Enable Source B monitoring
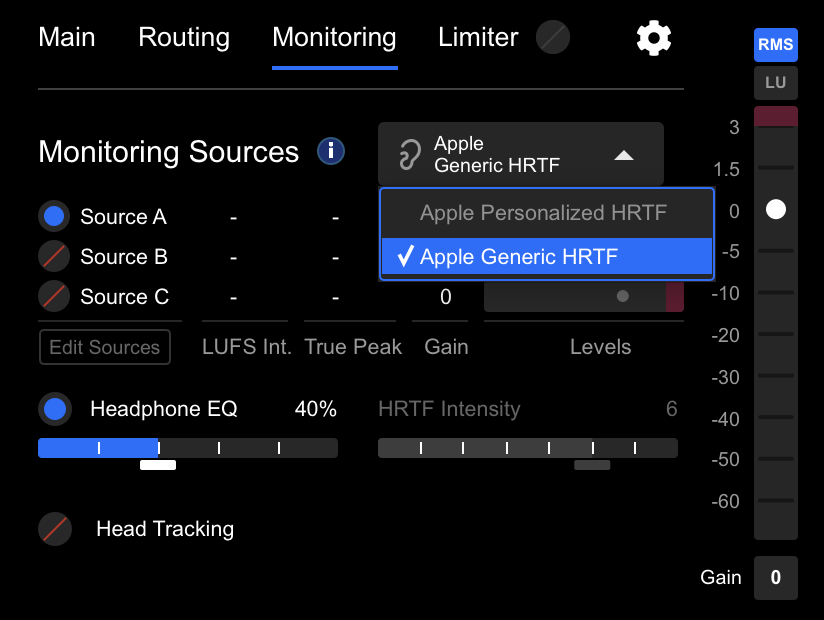The width and height of the screenshot is (824, 620). 55,257
